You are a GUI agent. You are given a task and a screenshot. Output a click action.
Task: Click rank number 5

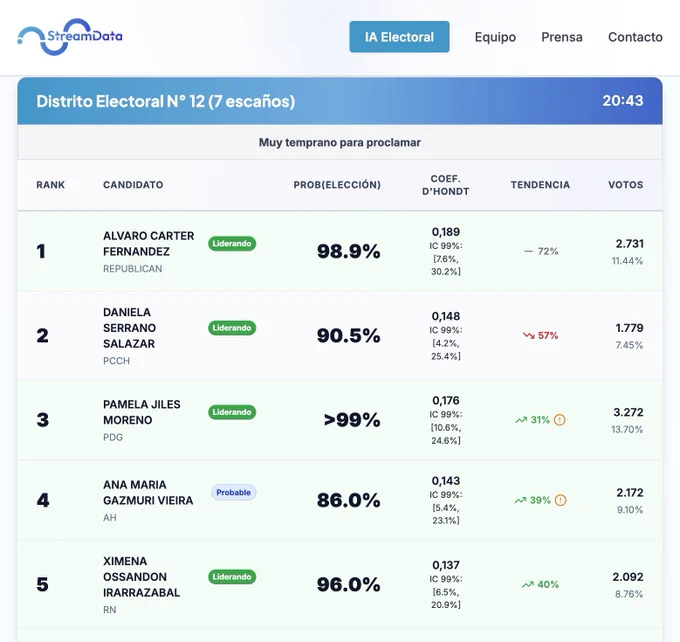[x=42, y=584]
